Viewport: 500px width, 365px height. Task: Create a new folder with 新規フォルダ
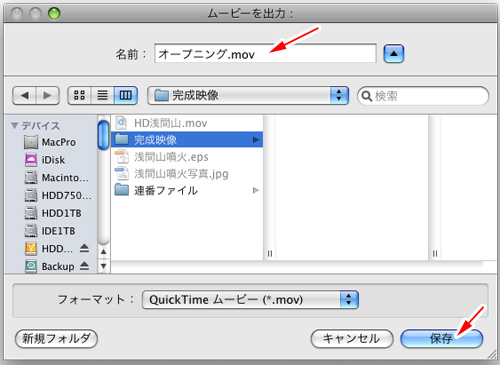click(x=56, y=339)
